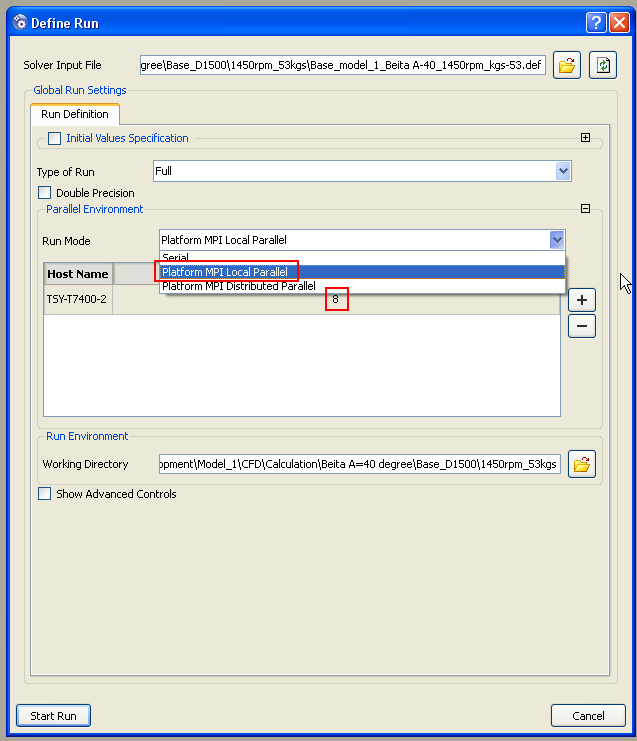Toggle the Double Precision checkbox
The width and height of the screenshot is (637, 741).
click(x=44, y=193)
